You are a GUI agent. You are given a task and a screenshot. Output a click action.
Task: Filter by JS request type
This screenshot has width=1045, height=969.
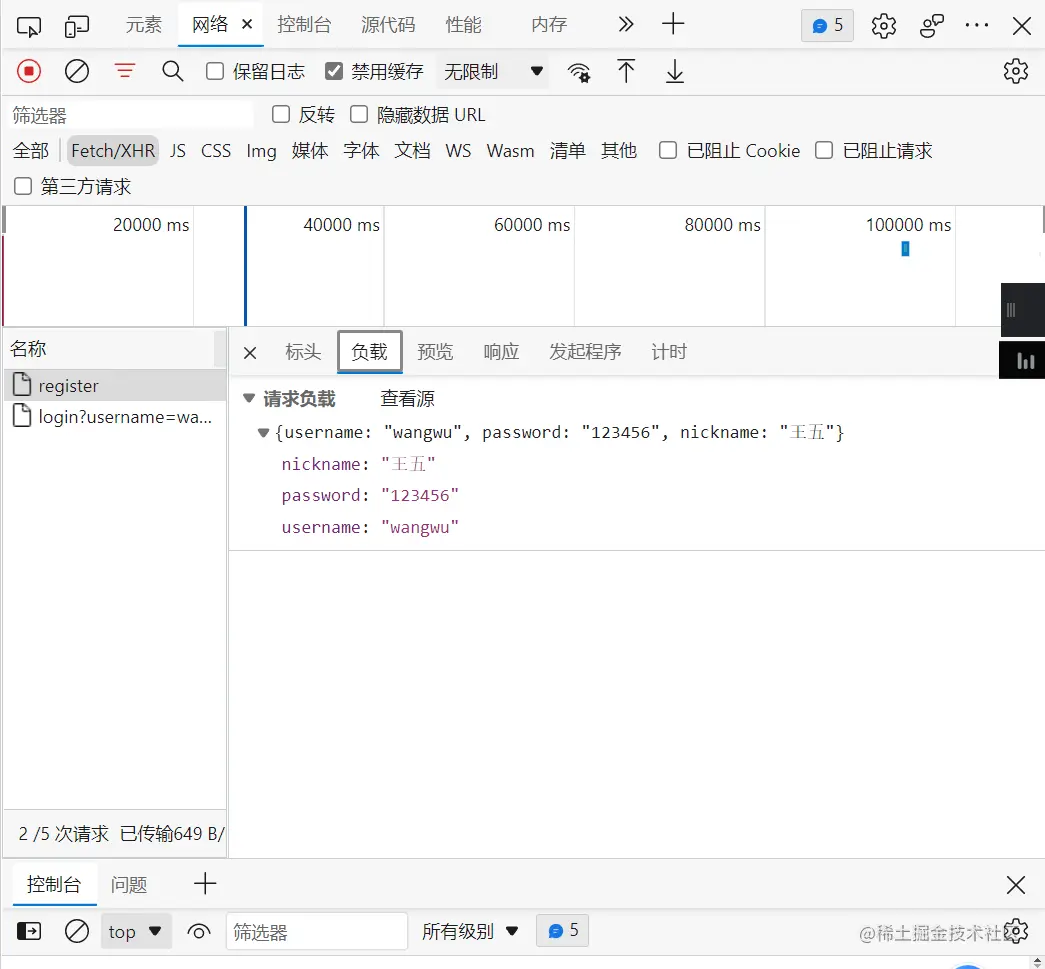click(177, 151)
